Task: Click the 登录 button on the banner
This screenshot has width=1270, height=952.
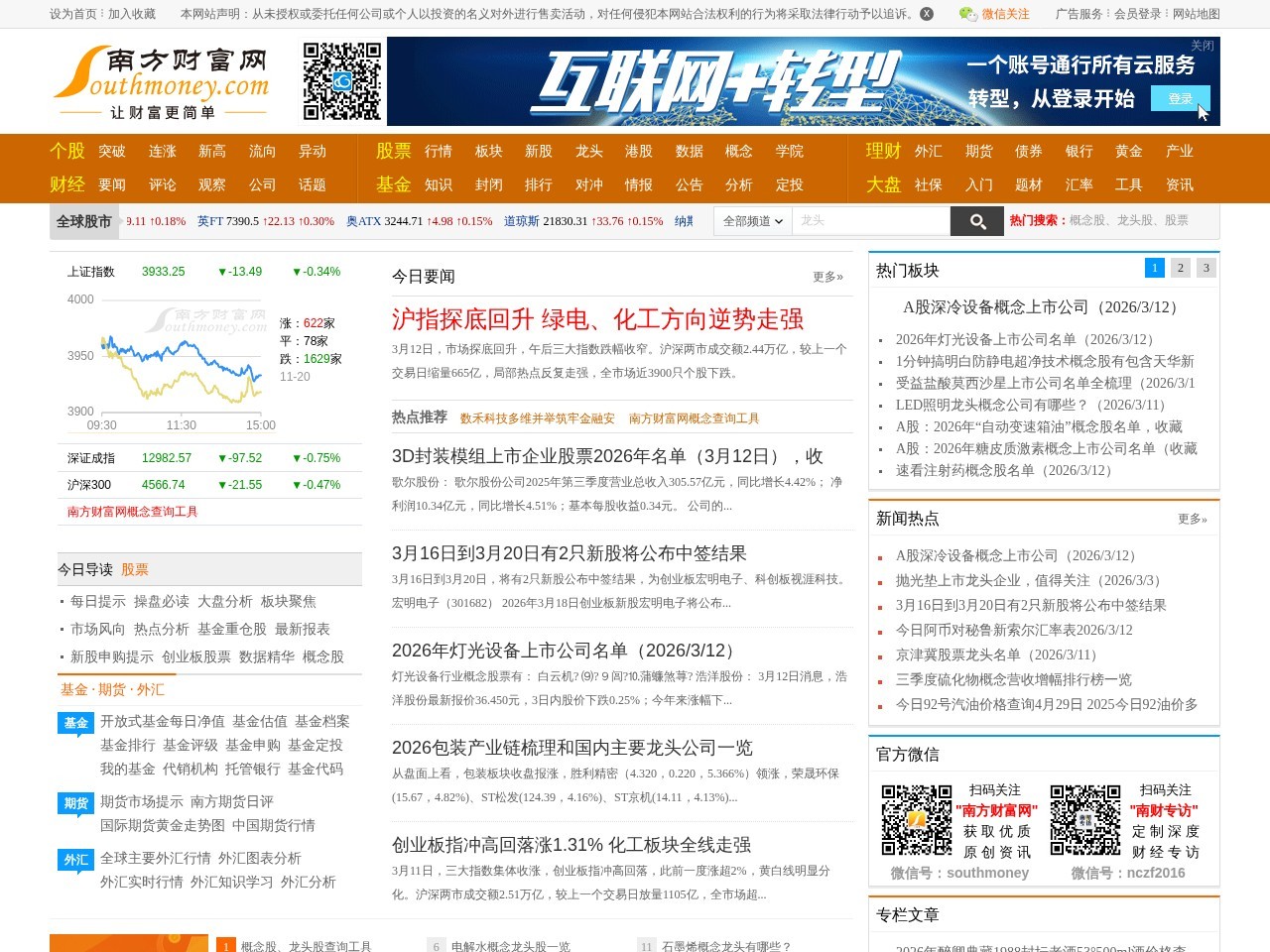Action: click(1180, 98)
